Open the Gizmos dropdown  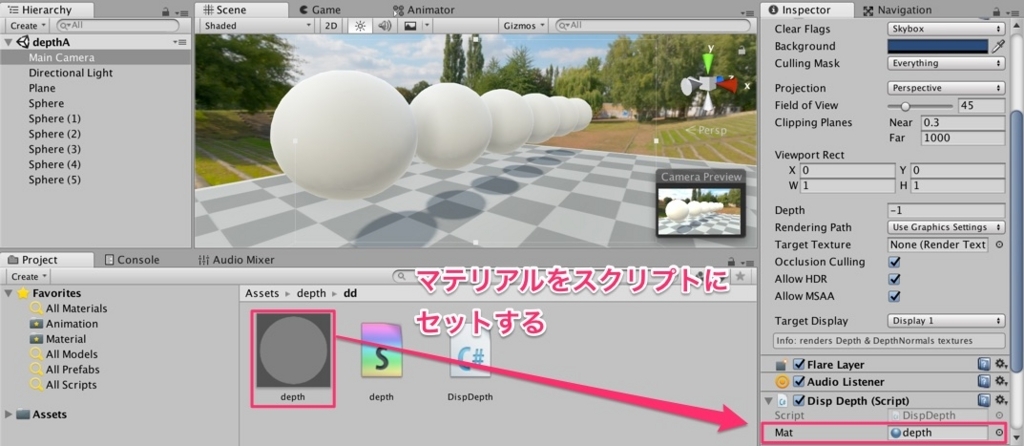coord(524,26)
